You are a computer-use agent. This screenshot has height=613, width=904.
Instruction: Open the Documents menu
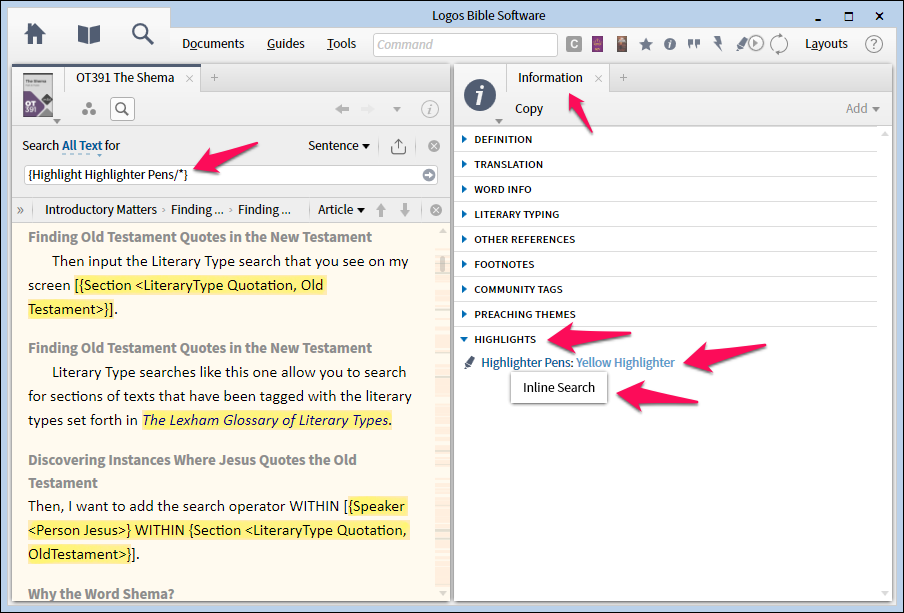point(213,44)
